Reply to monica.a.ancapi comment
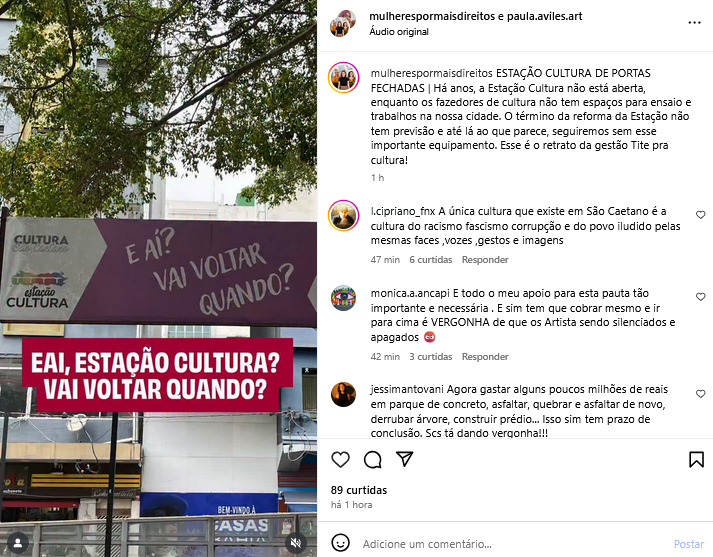The image size is (713, 557). (x=485, y=356)
